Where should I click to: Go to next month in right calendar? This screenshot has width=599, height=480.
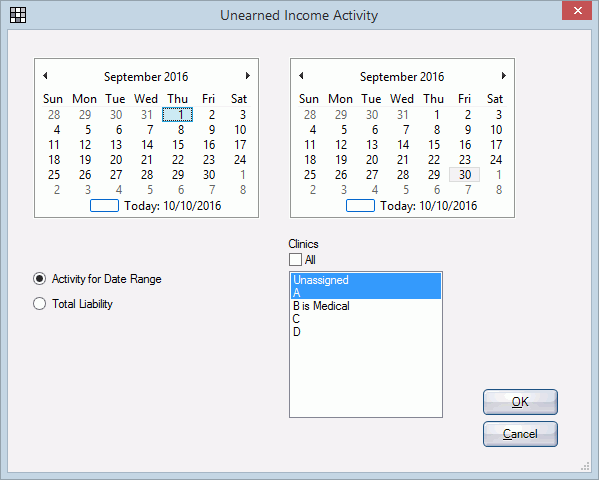pyautogui.click(x=503, y=76)
